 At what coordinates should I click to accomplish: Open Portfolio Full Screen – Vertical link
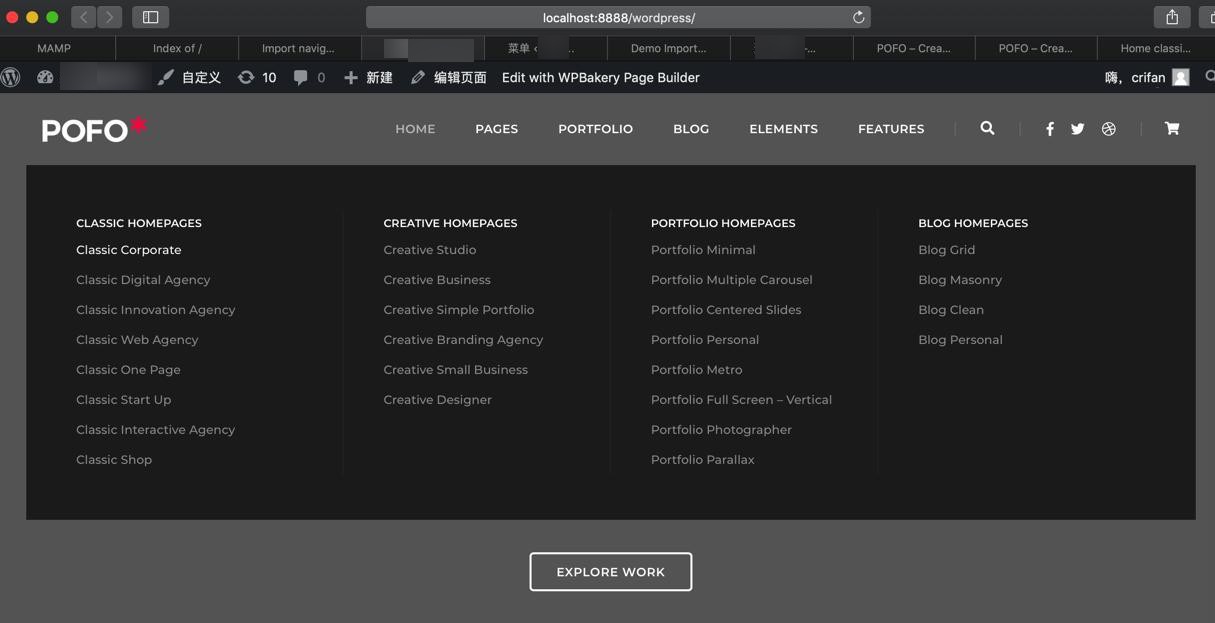(741, 400)
